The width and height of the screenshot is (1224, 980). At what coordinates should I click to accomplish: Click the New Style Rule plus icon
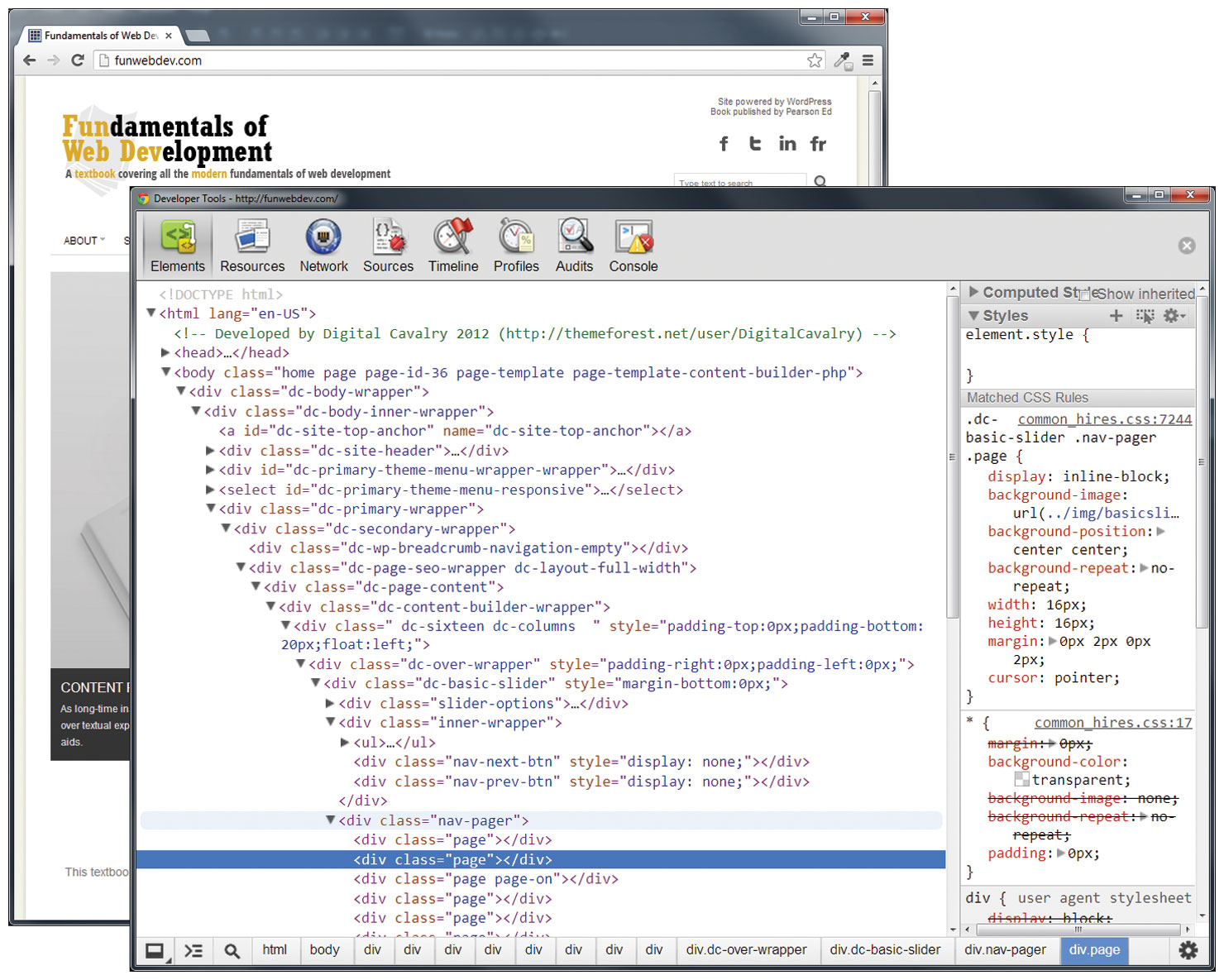(x=1116, y=316)
